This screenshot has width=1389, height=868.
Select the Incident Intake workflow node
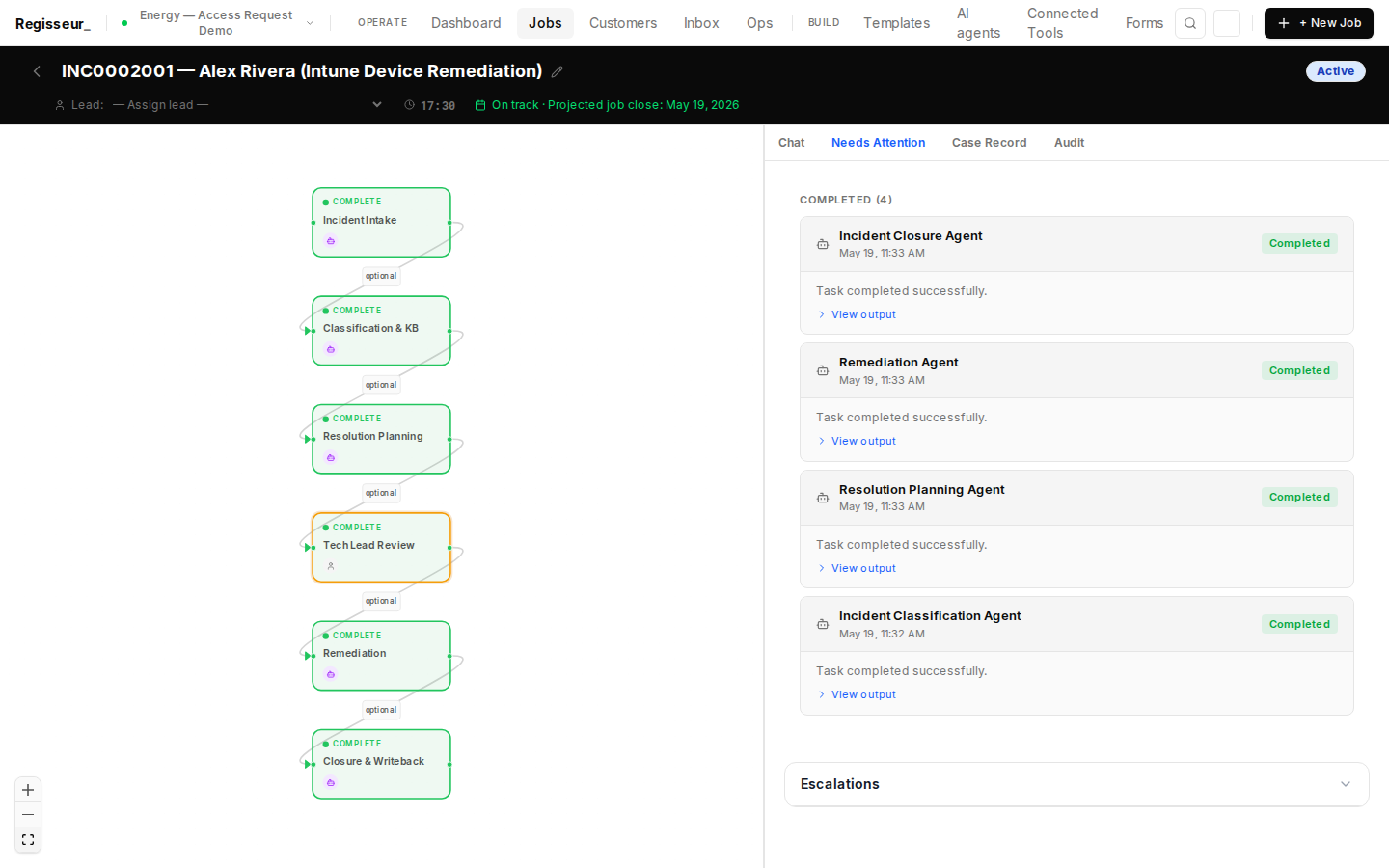click(x=381, y=222)
